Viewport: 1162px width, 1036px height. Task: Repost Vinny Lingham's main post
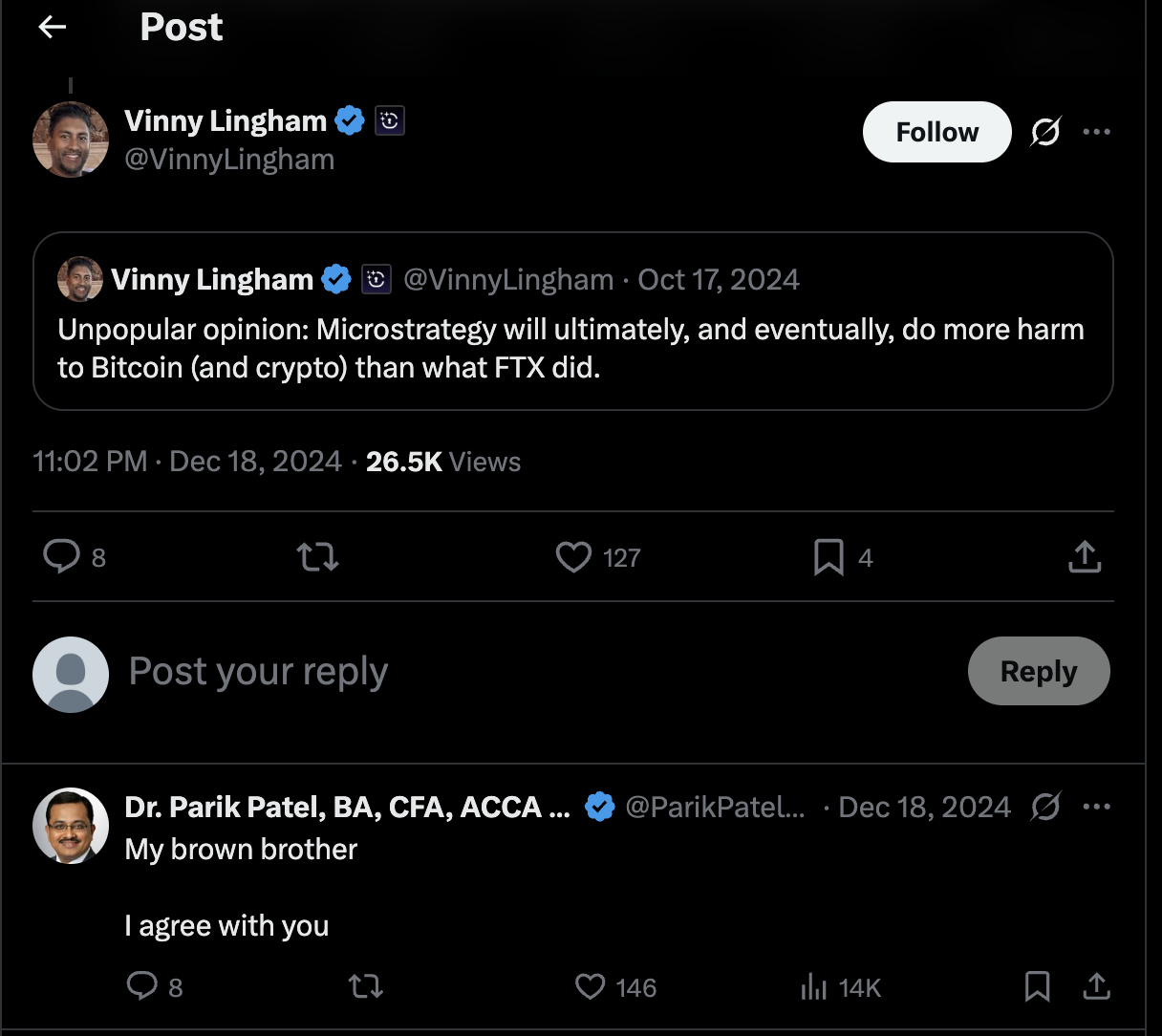[317, 556]
